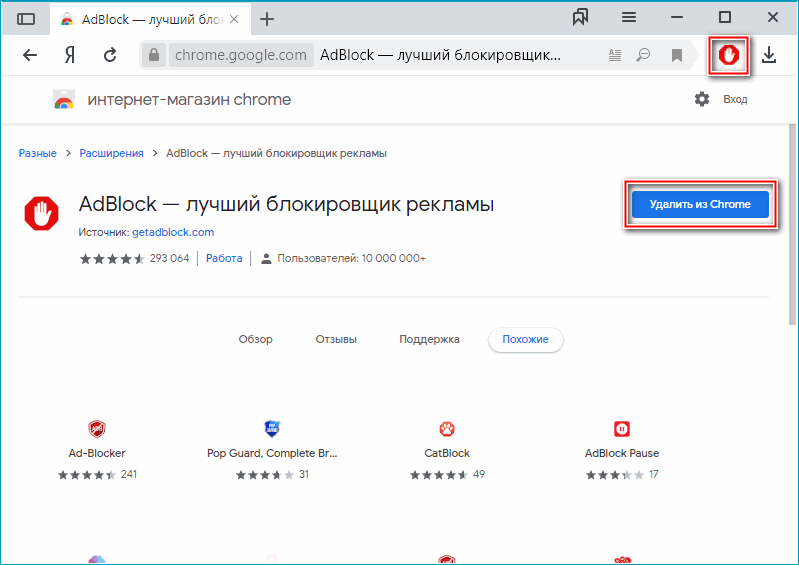This screenshot has height=565, width=799.
Task: Close the AdBlock browser tab
Action: (234, 19)
